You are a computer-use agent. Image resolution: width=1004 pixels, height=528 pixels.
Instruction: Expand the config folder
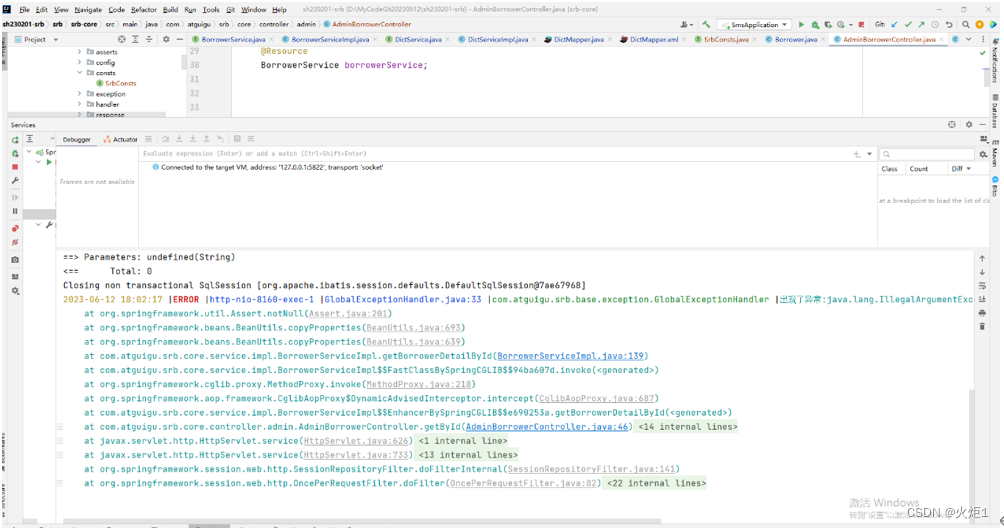coord(79,62)
